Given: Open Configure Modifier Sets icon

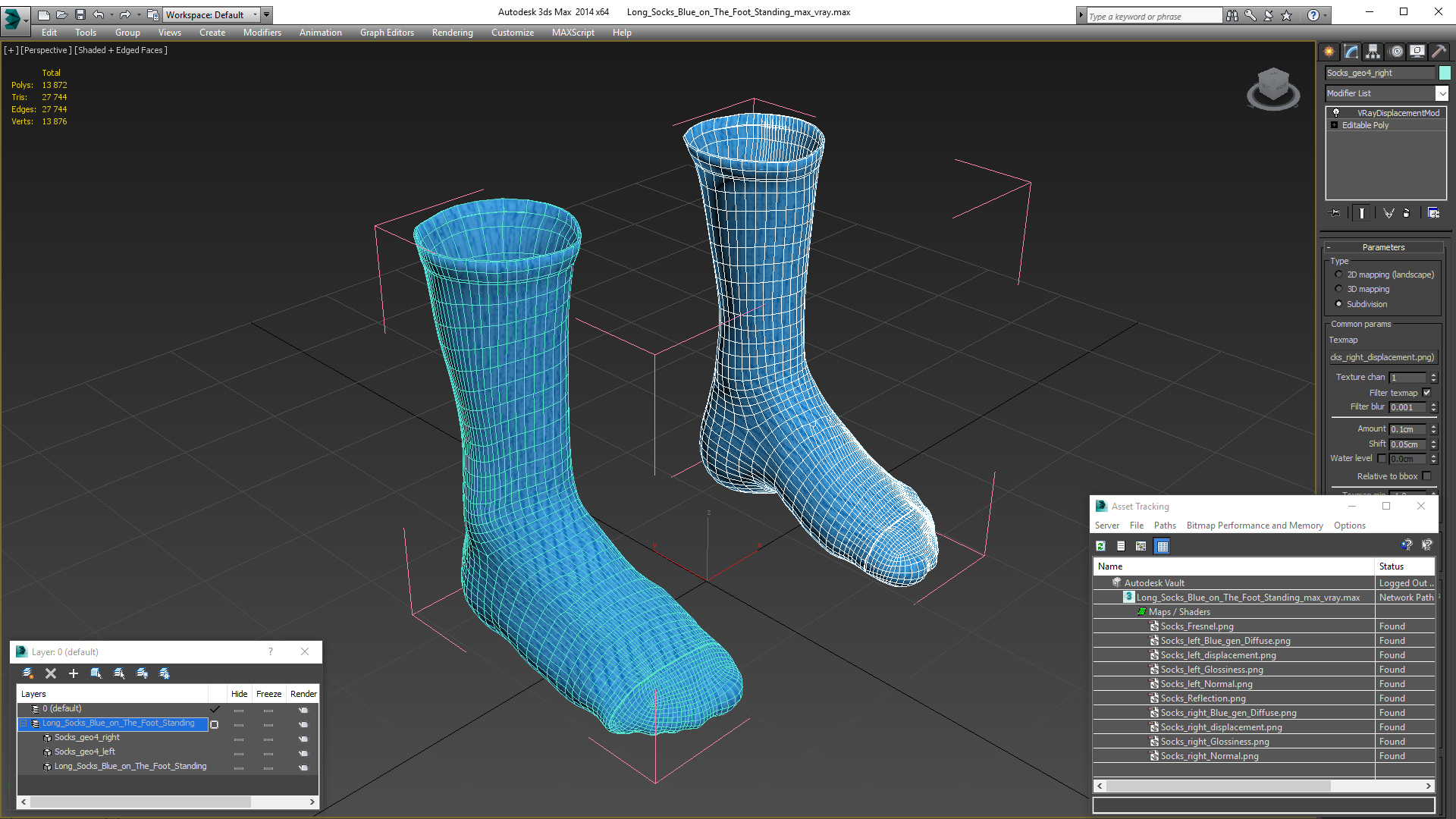Looking at the screenshot, I should coord(1433,213).
